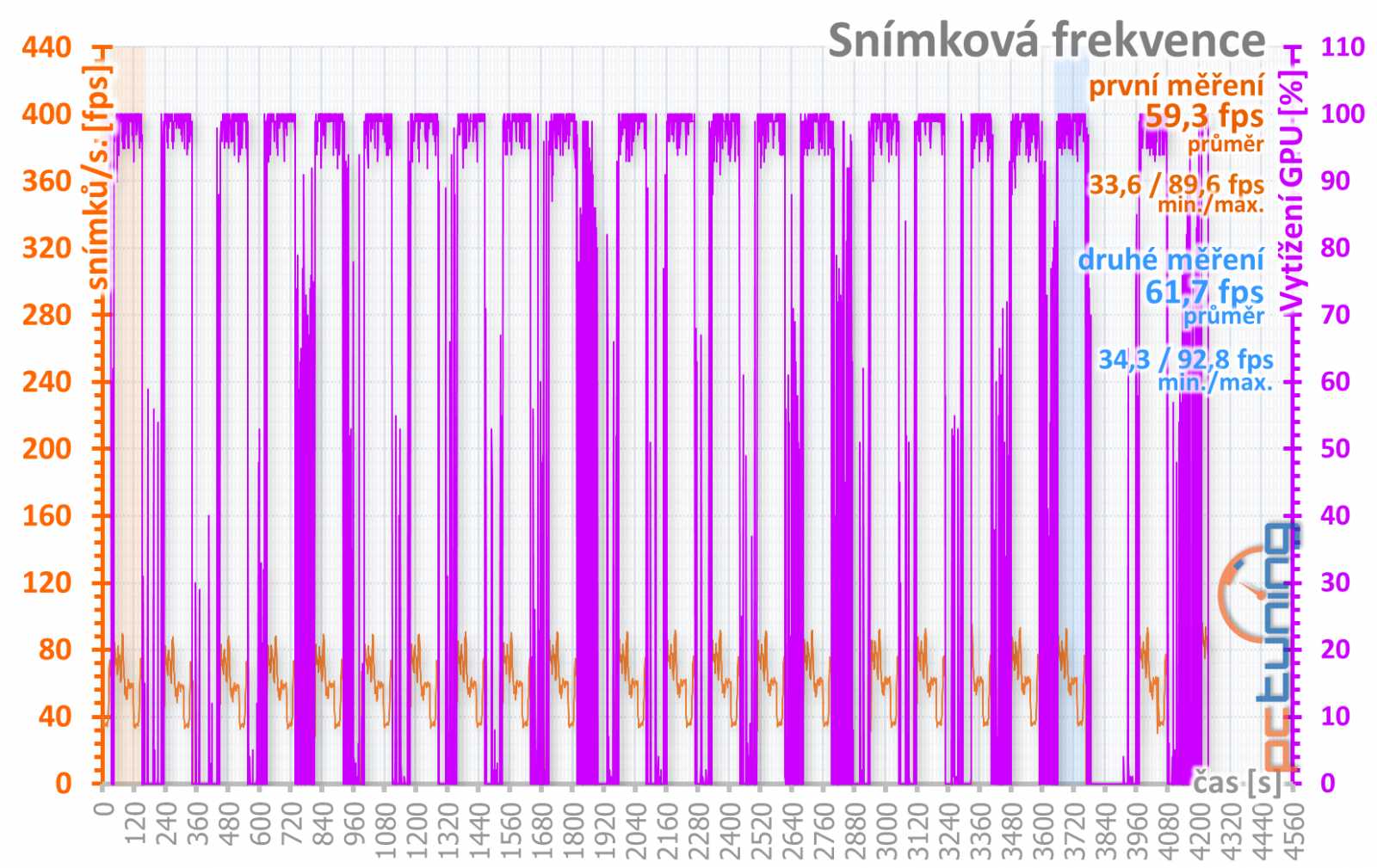The width and height of the screenshot is (1377, 868).
Task: Click the '34,3 / 92,8 fps' min/max value
Action: [x=1185, y=359]
